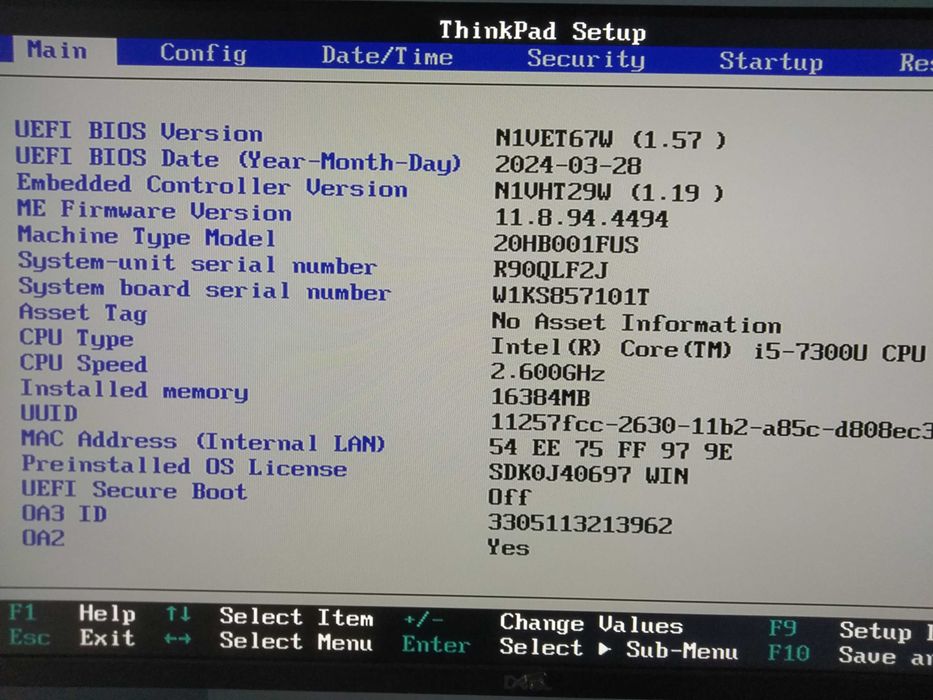
Task: Click Select Sub-Menu footer text
Action: pos(619,649)
